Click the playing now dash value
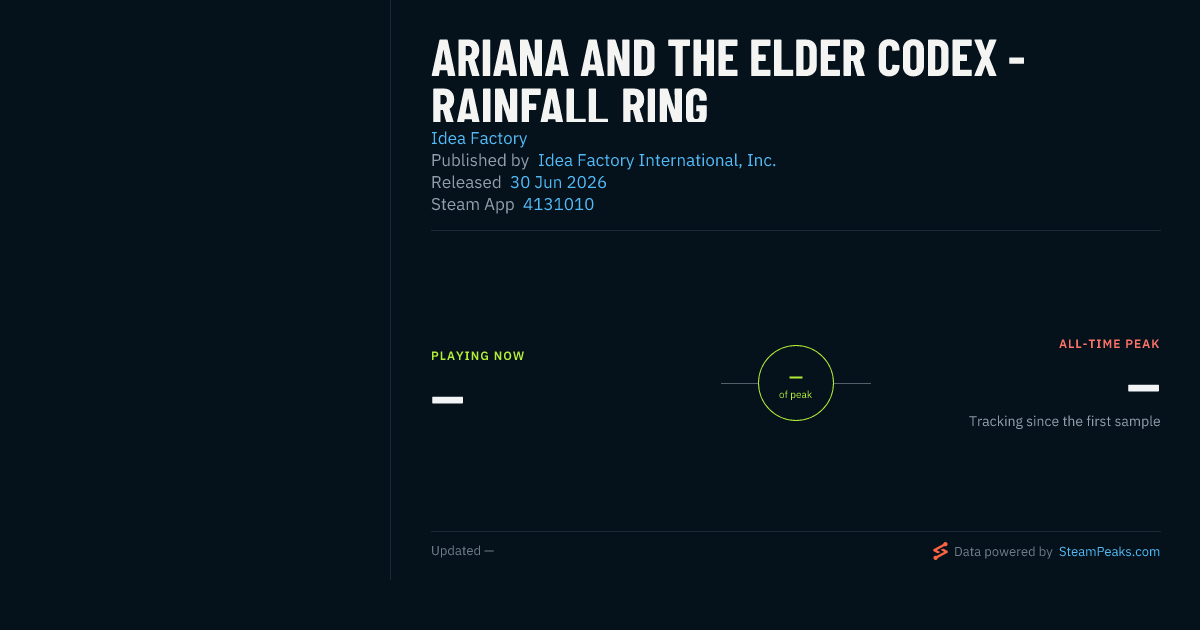Viewport: 1200px width, 630px height. pyautogui.click(x=447, y=400)
